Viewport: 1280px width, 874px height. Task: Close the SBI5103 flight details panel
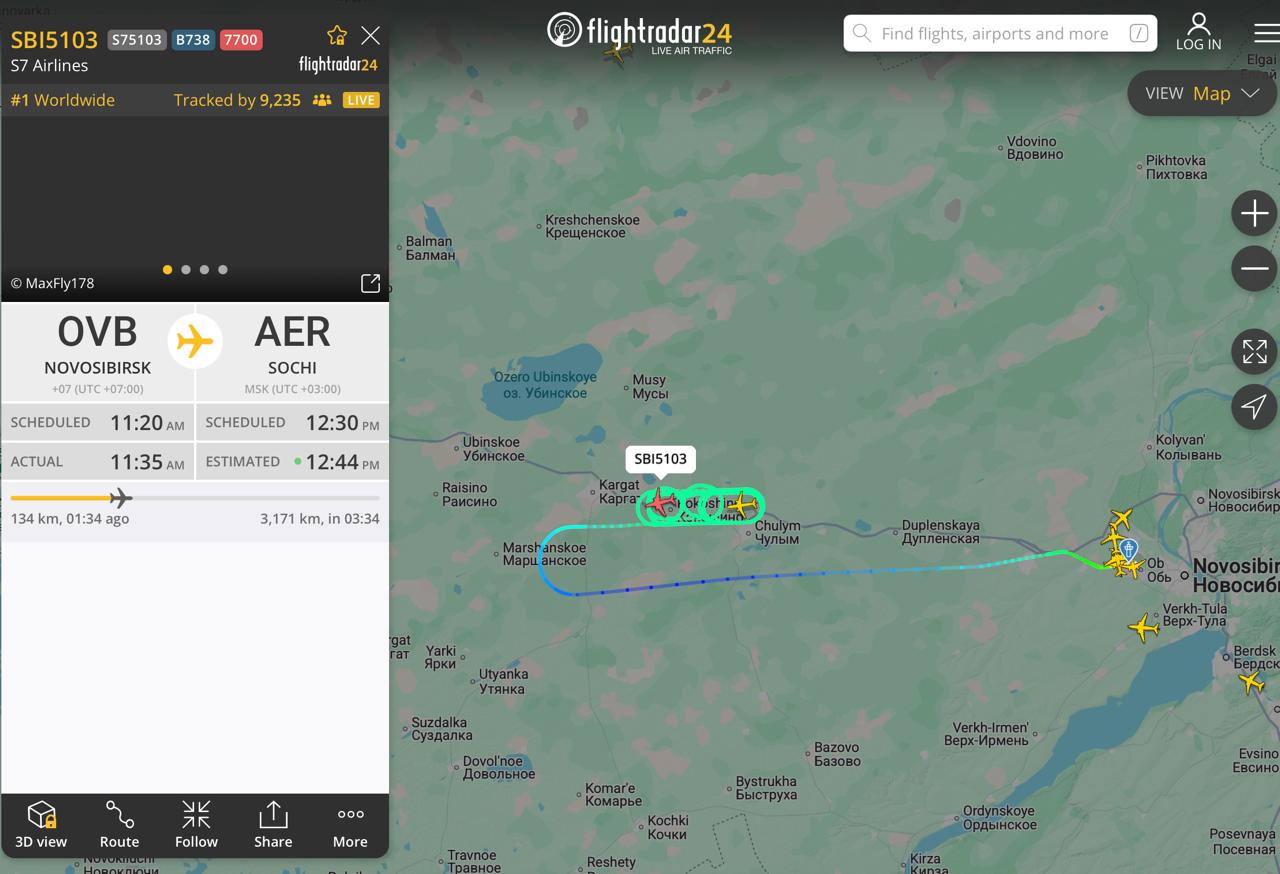point(371,36)
